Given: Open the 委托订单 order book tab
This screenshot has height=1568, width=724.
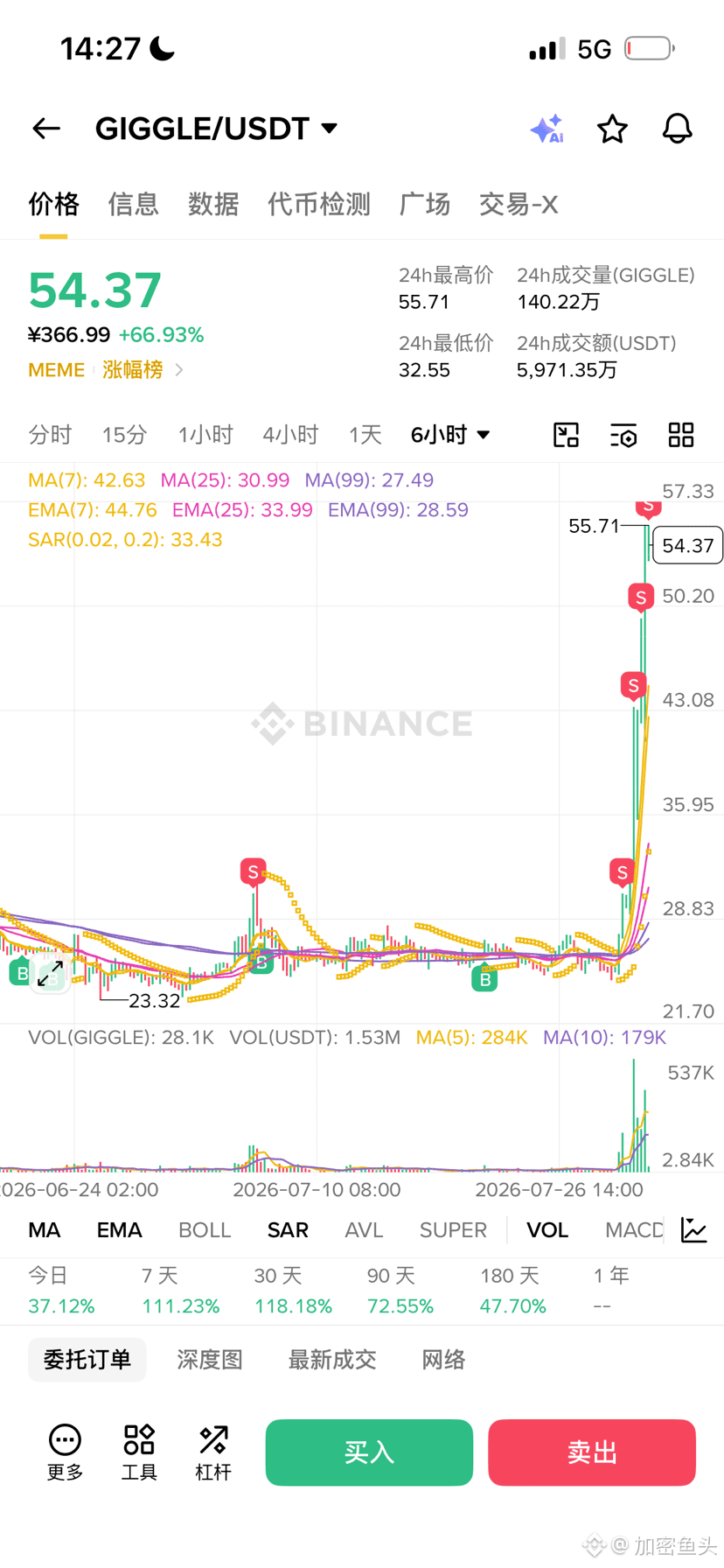Looking at the screenshot, I should (87, 1360).
